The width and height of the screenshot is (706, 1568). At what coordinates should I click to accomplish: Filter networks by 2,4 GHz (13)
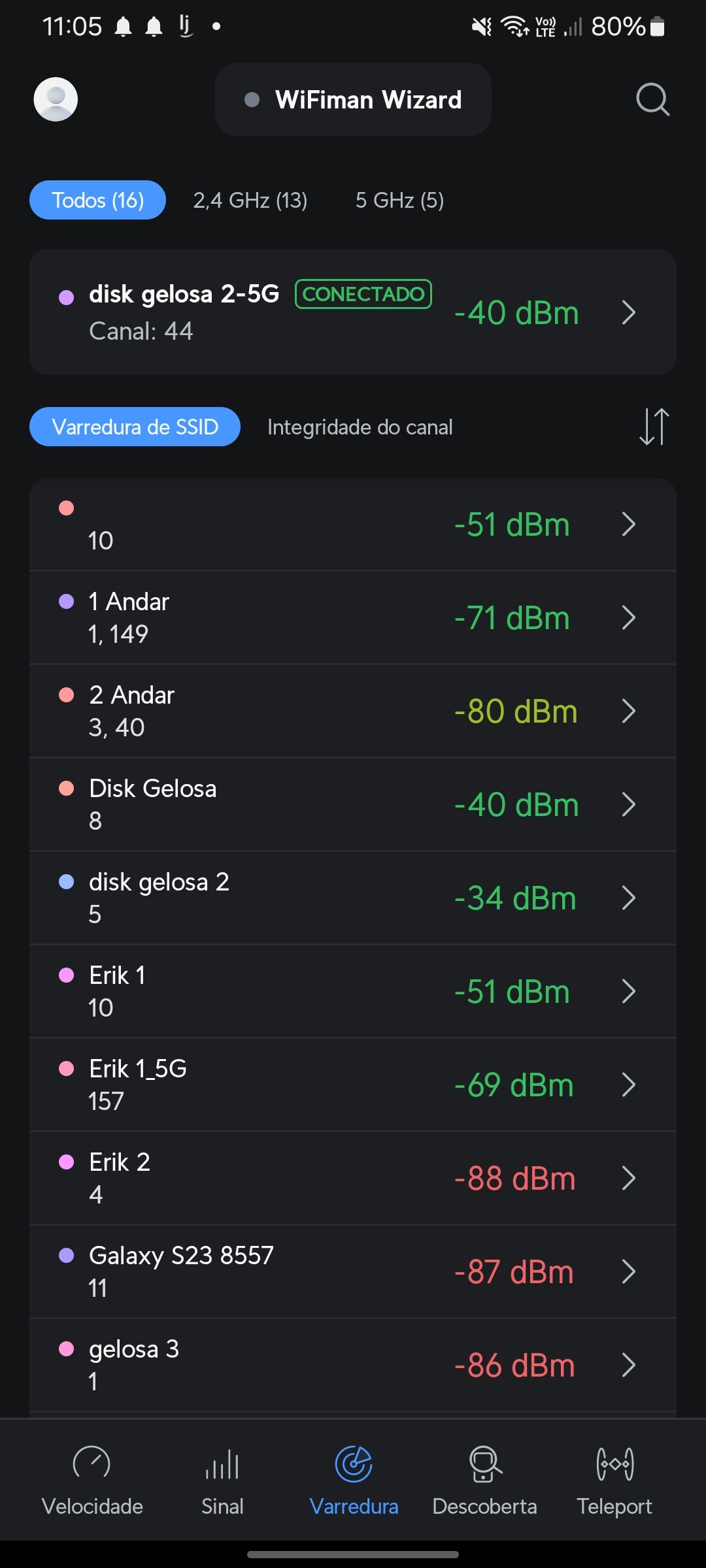[250, 200]
